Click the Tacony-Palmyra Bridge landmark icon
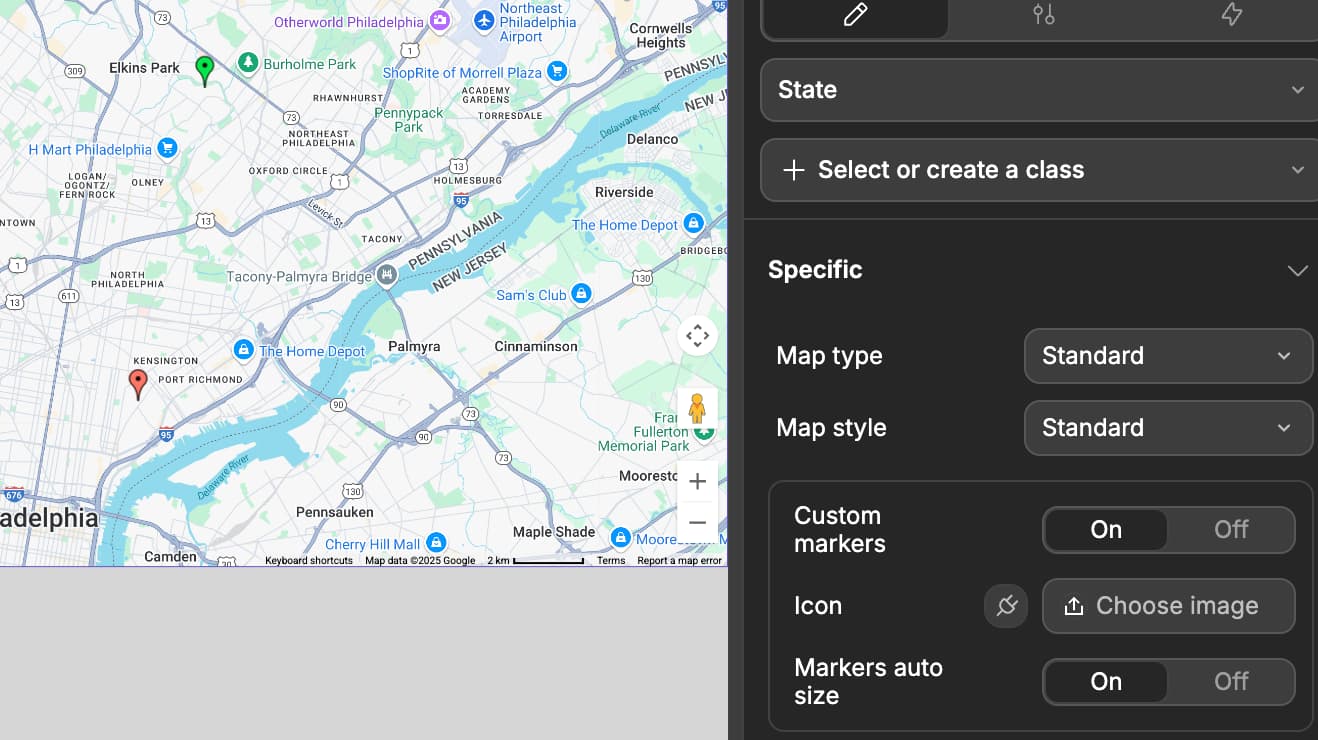The image size is (1318, 740). click(x=387, y=275)
